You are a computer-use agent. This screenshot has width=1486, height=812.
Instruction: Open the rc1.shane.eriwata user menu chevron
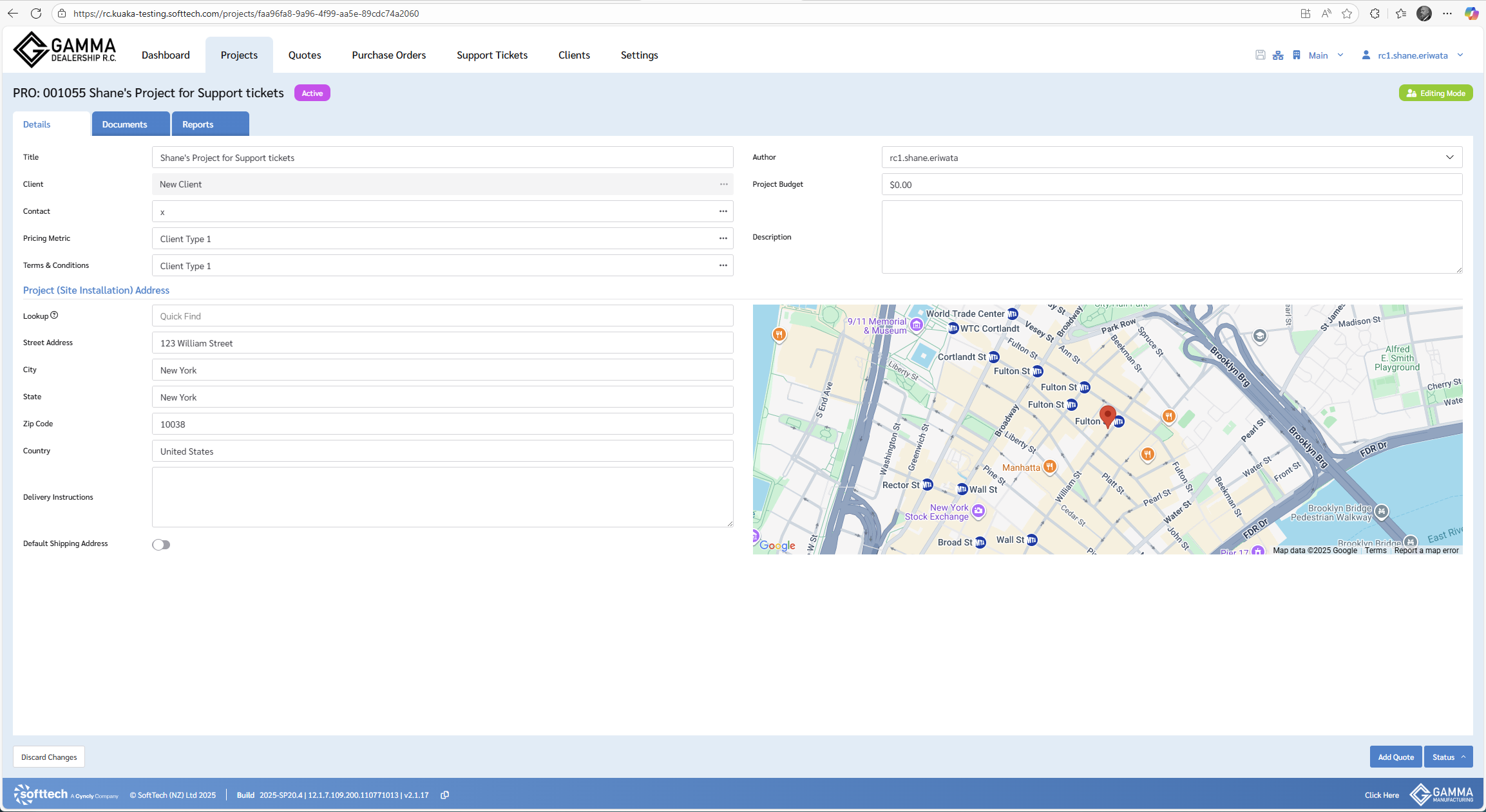tap(1460, 55)
